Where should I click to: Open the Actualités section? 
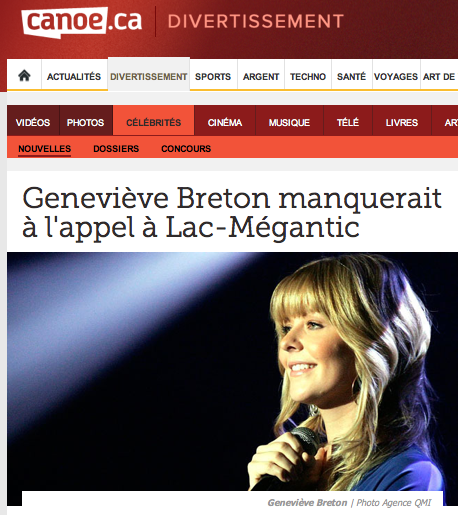click(74, 77)
